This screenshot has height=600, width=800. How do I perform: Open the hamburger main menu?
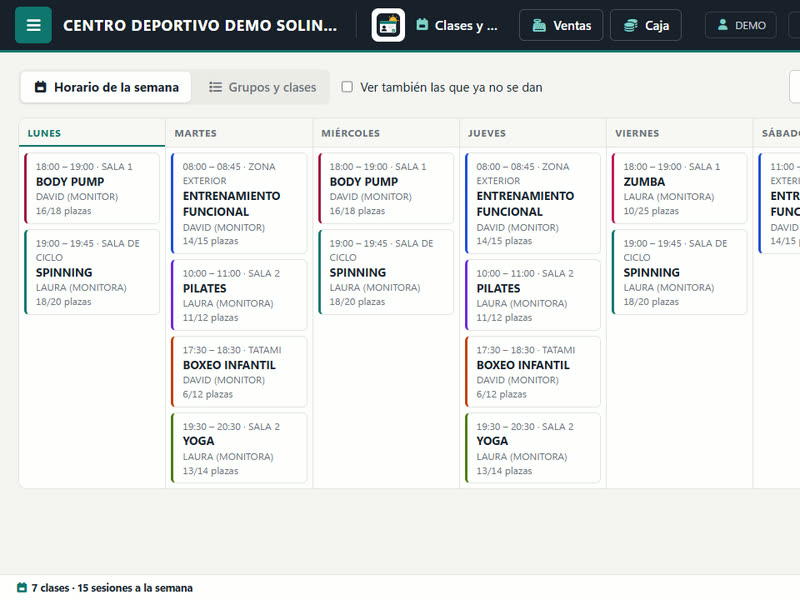[33, 25]
